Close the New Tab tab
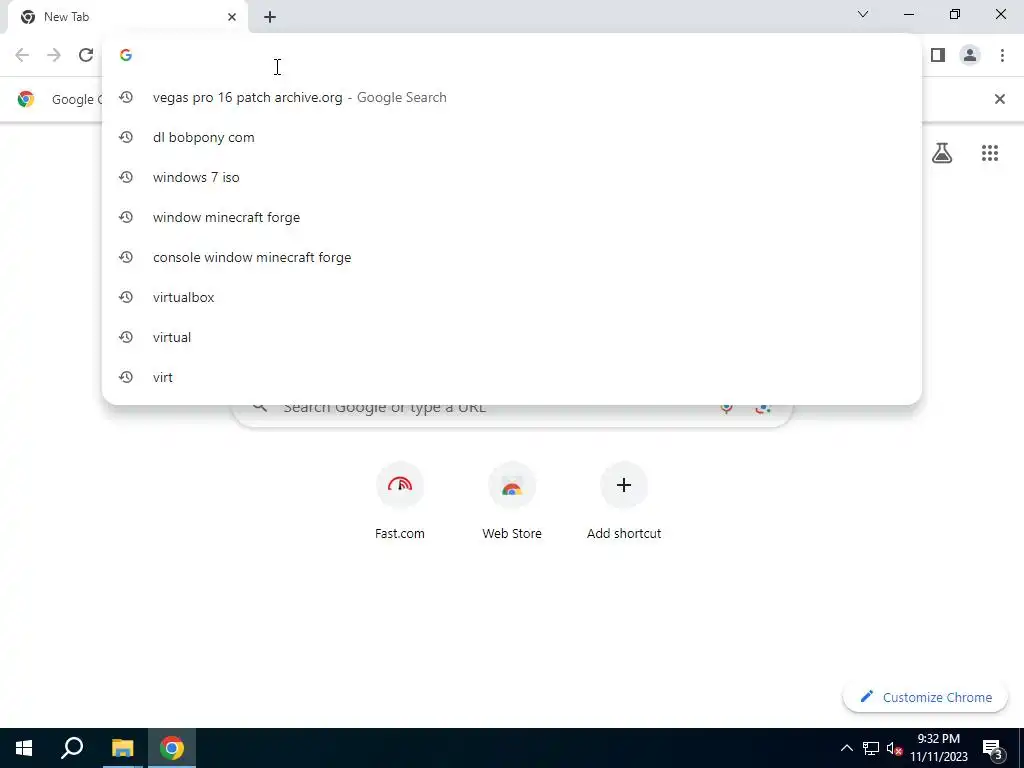The image size is (1024, 768). pyautogui.click(x=231, y=17)
